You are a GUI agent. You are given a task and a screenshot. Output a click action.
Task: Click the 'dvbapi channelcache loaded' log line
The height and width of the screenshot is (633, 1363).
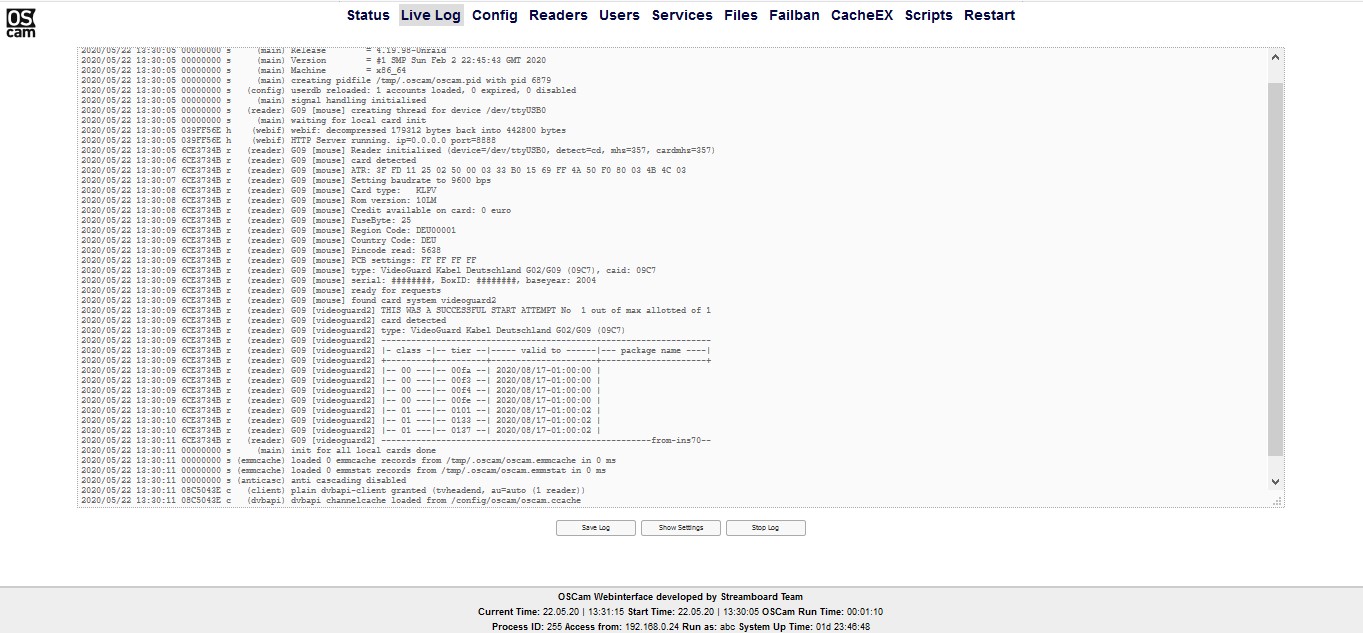pos(331,500)
